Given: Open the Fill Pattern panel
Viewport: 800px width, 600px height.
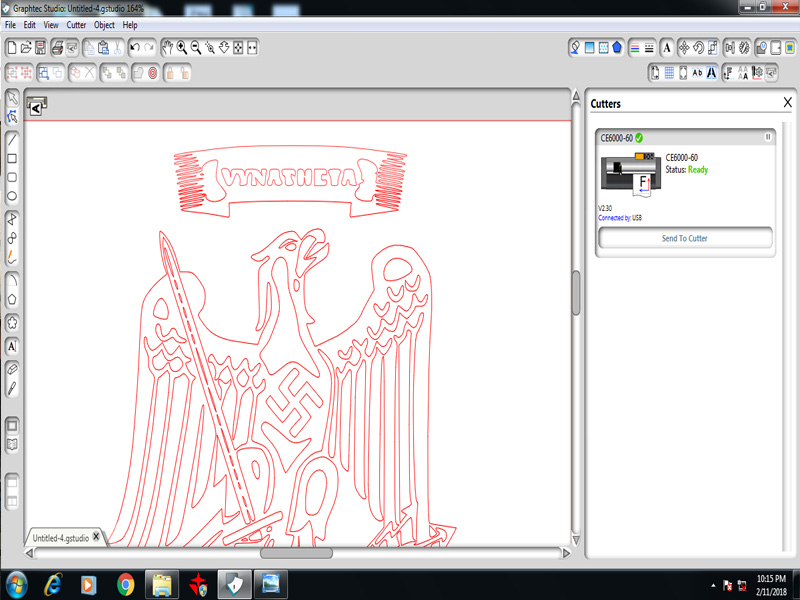Looking at the screenshot, I should [x=604, y=48].
